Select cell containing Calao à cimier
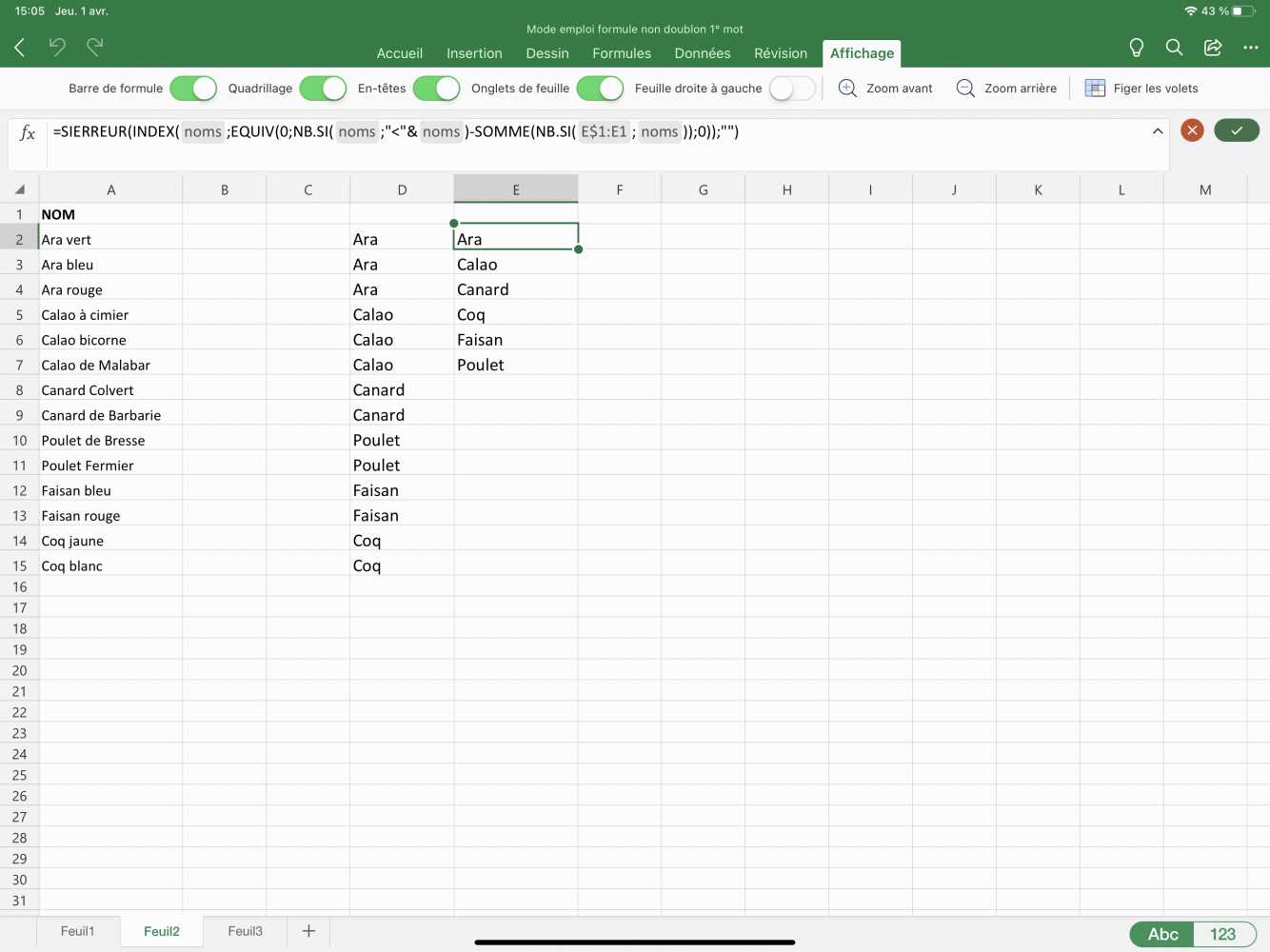The width and height of the screenshot is (1270, 952). pyautogui.click(x=110, y=314)
